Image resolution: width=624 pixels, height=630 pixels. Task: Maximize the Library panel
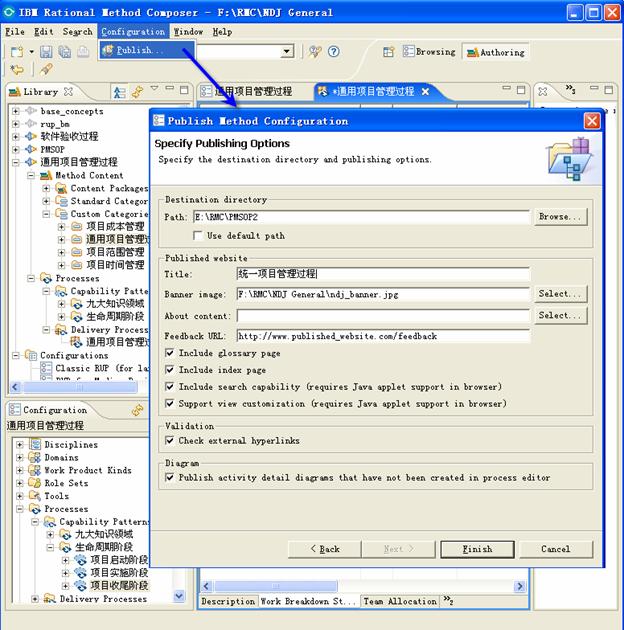[x=184, y=90]
